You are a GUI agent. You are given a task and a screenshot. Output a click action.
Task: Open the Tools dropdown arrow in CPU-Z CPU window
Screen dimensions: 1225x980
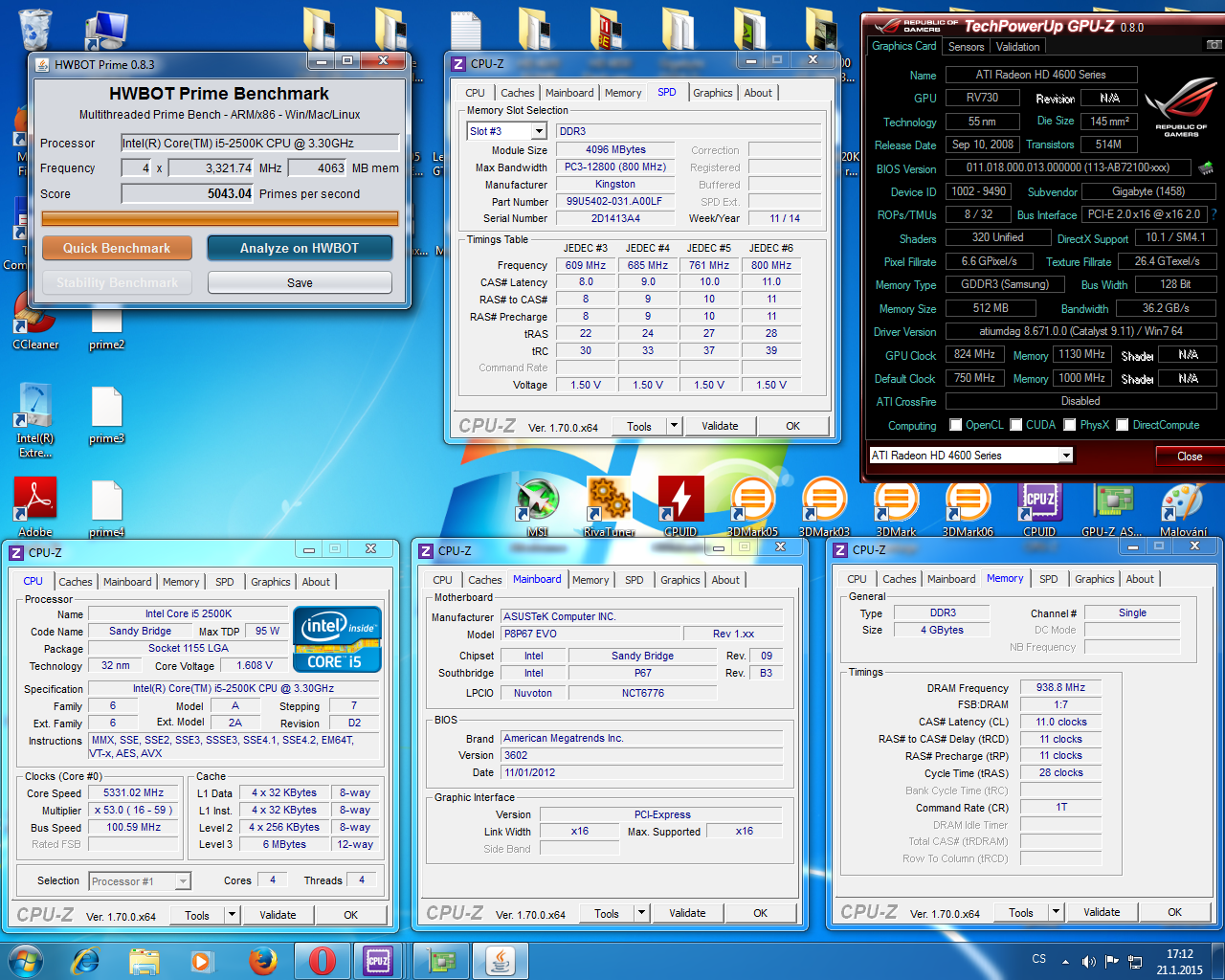pos(232,915)
